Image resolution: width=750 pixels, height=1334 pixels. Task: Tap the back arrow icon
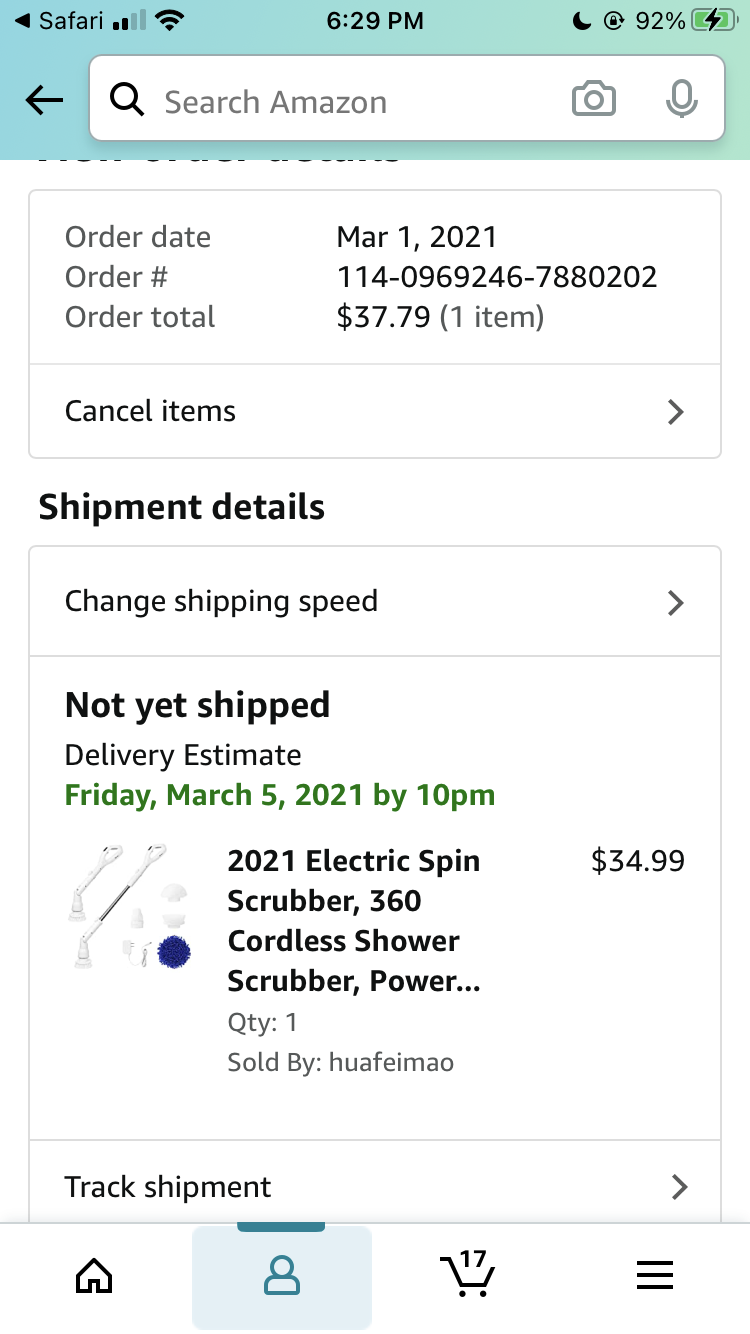44,100
